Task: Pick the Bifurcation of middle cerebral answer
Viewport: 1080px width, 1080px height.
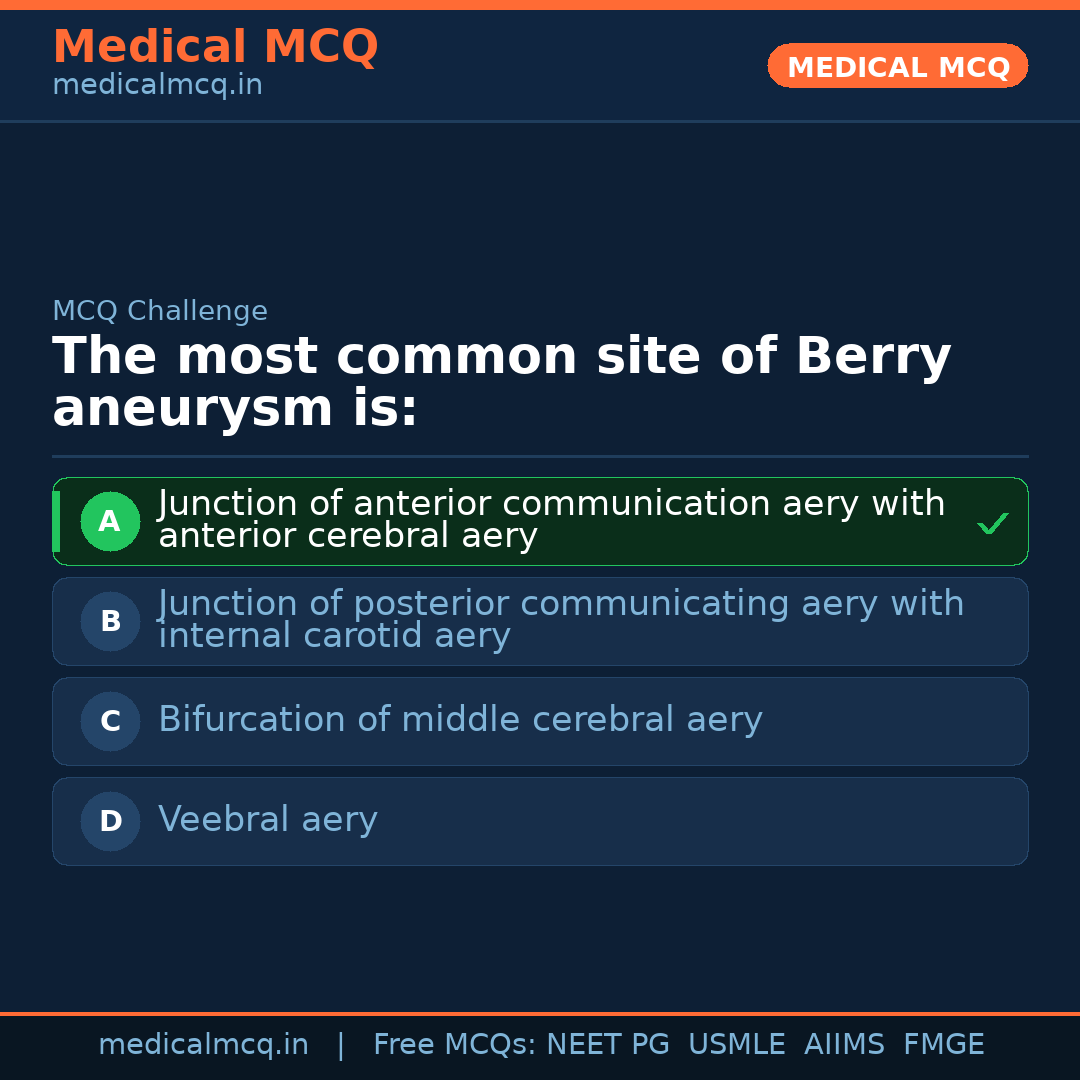Action: tap(460, 720)
